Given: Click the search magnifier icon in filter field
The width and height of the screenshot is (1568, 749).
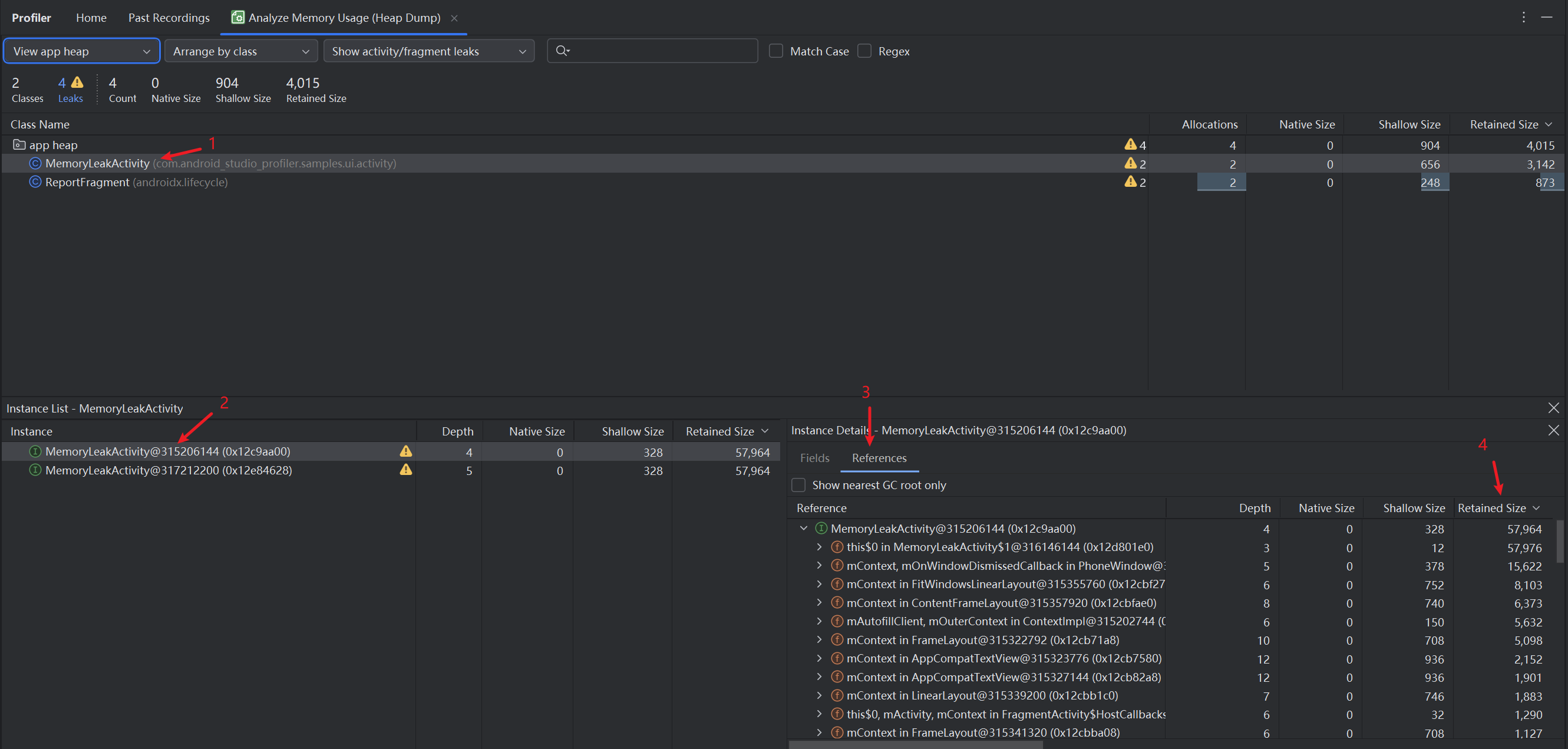Looking at the screenshot, I should 562,51.
